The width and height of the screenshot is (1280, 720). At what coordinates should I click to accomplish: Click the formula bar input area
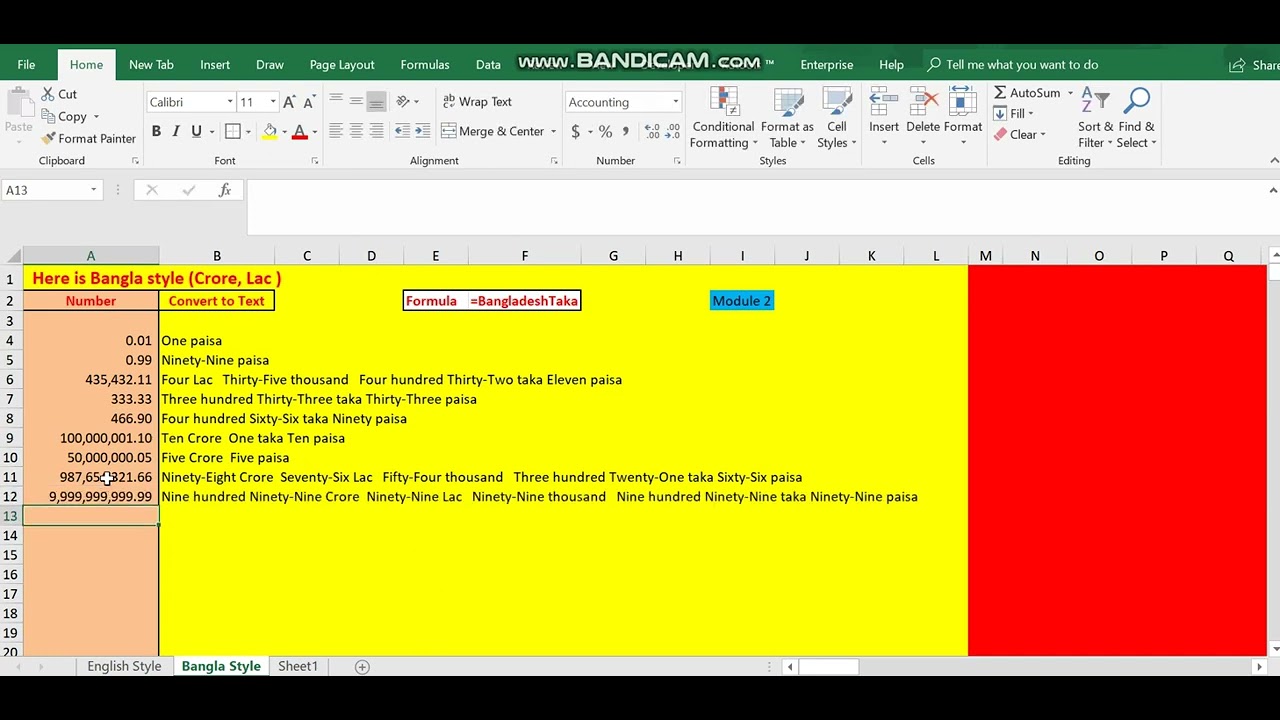coord(755,208)
